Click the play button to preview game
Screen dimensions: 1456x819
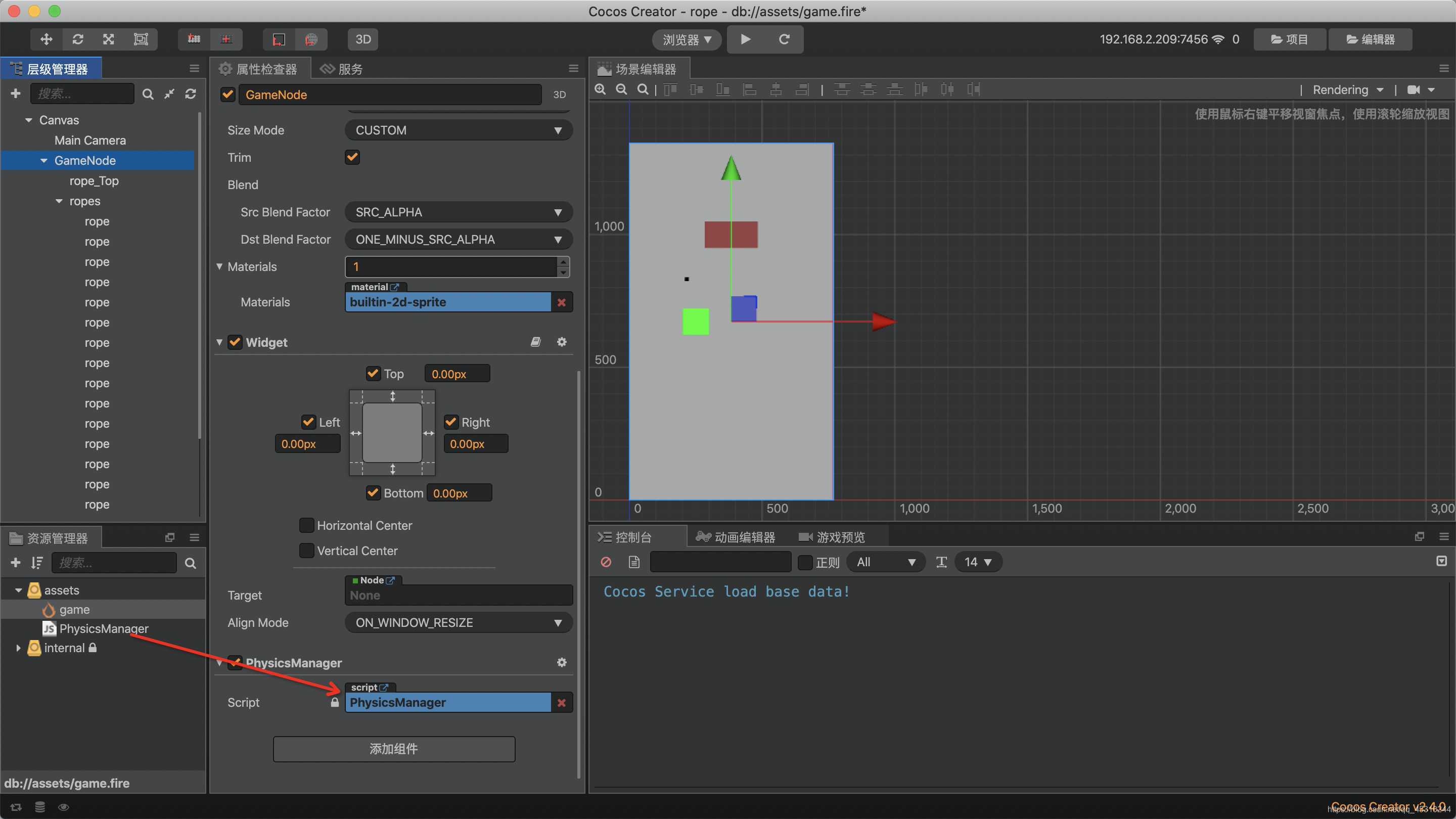pyautogui.click(x=745, y=39)
